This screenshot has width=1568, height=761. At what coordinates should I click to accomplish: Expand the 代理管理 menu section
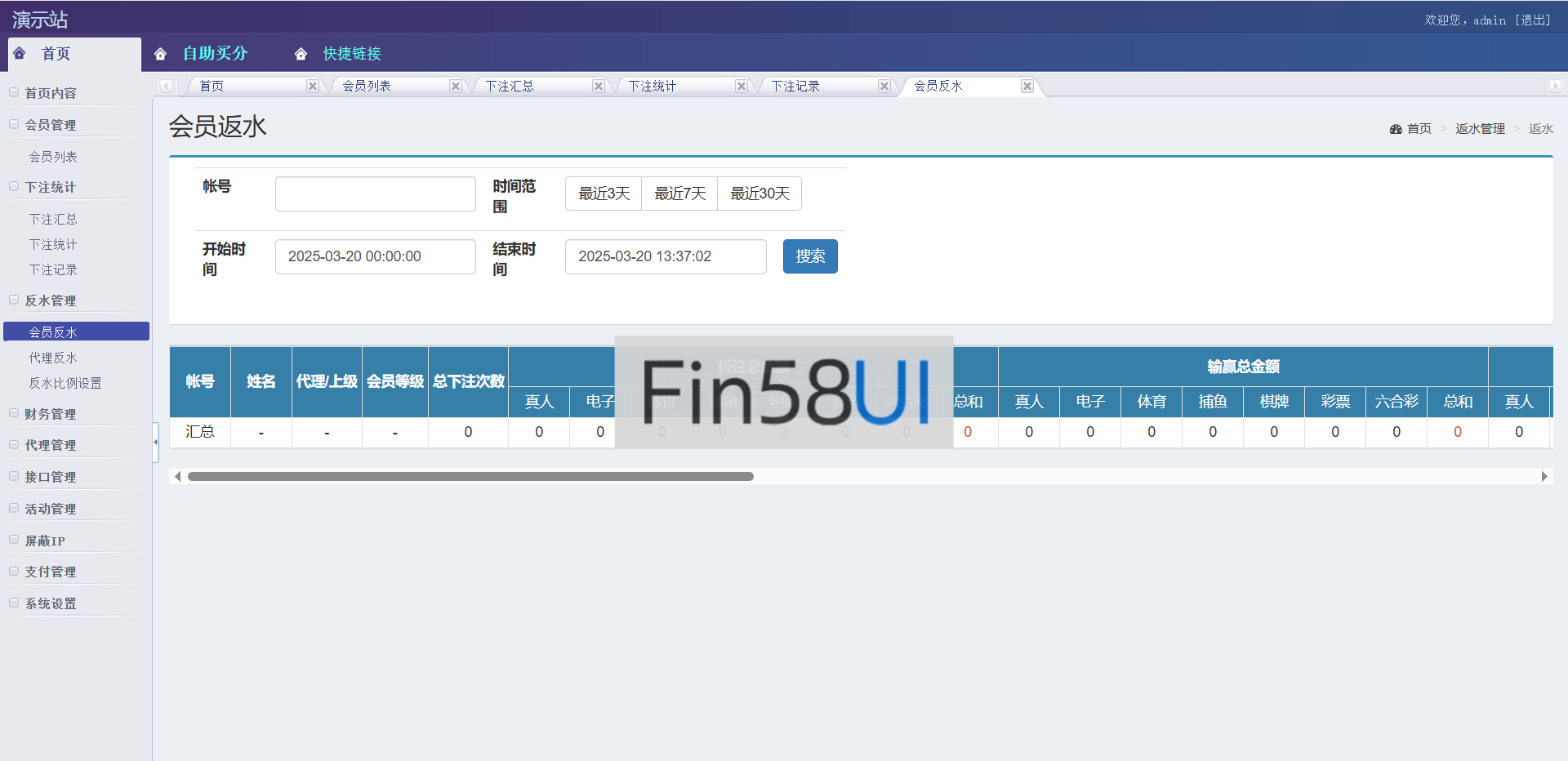(51, 445)
